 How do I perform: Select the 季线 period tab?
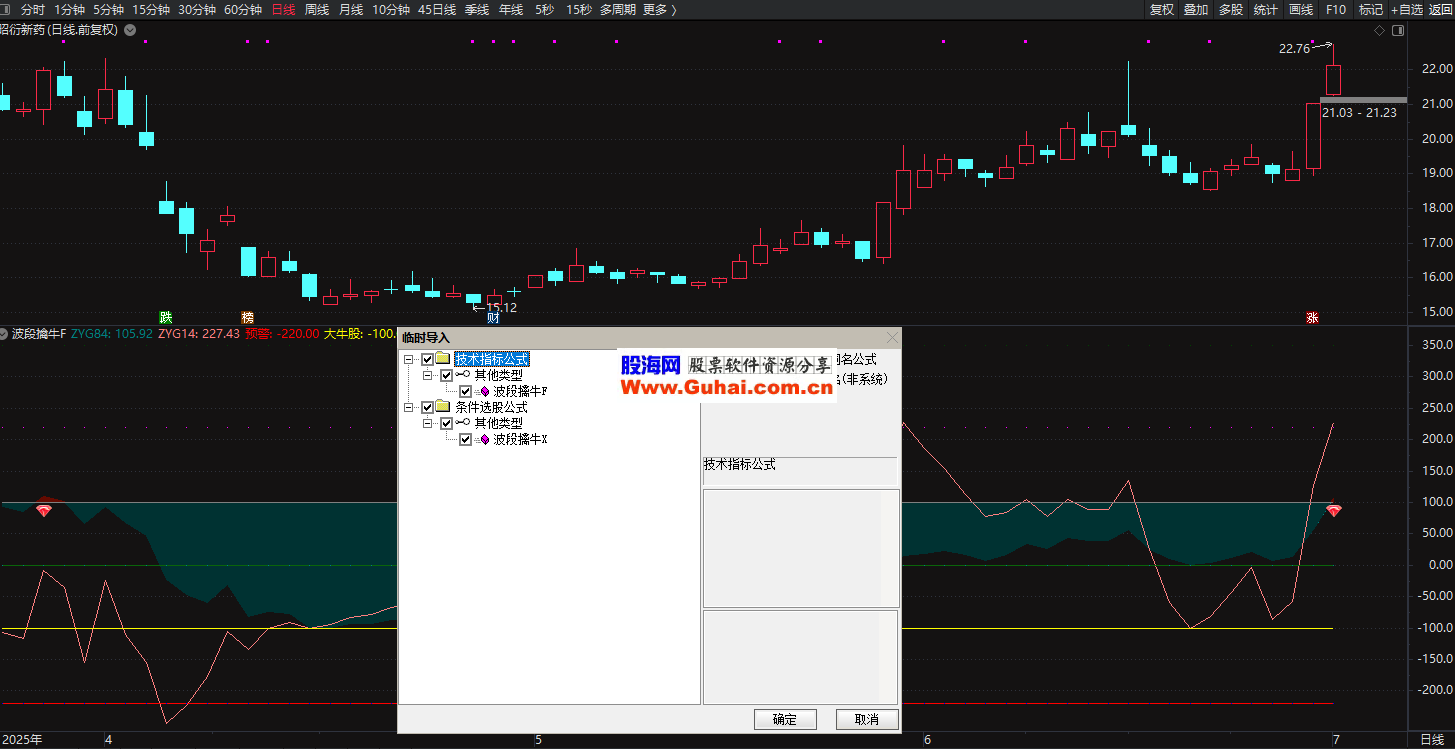point(477,9)
